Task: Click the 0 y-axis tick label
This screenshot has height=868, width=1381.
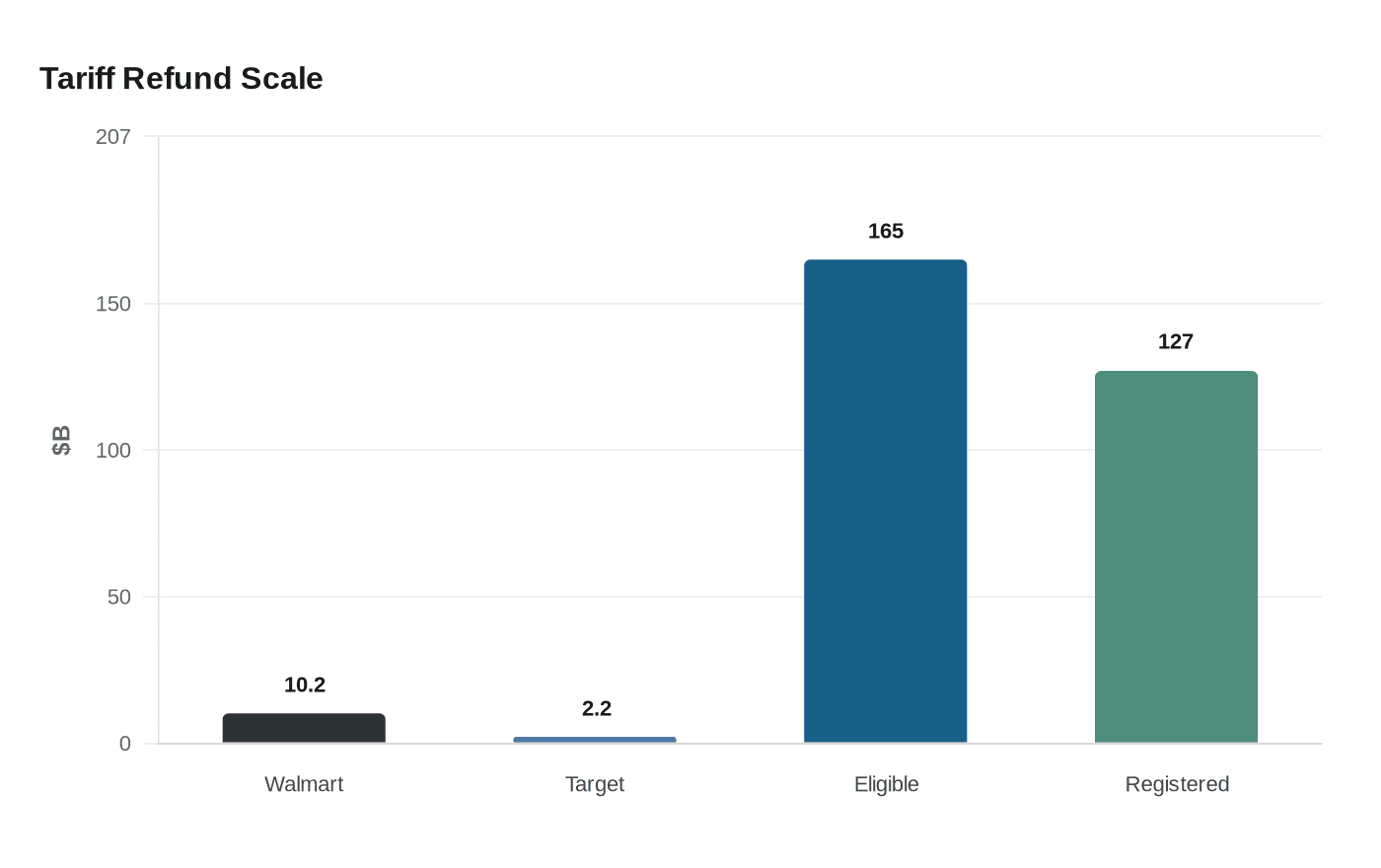Action: (125, 744)
